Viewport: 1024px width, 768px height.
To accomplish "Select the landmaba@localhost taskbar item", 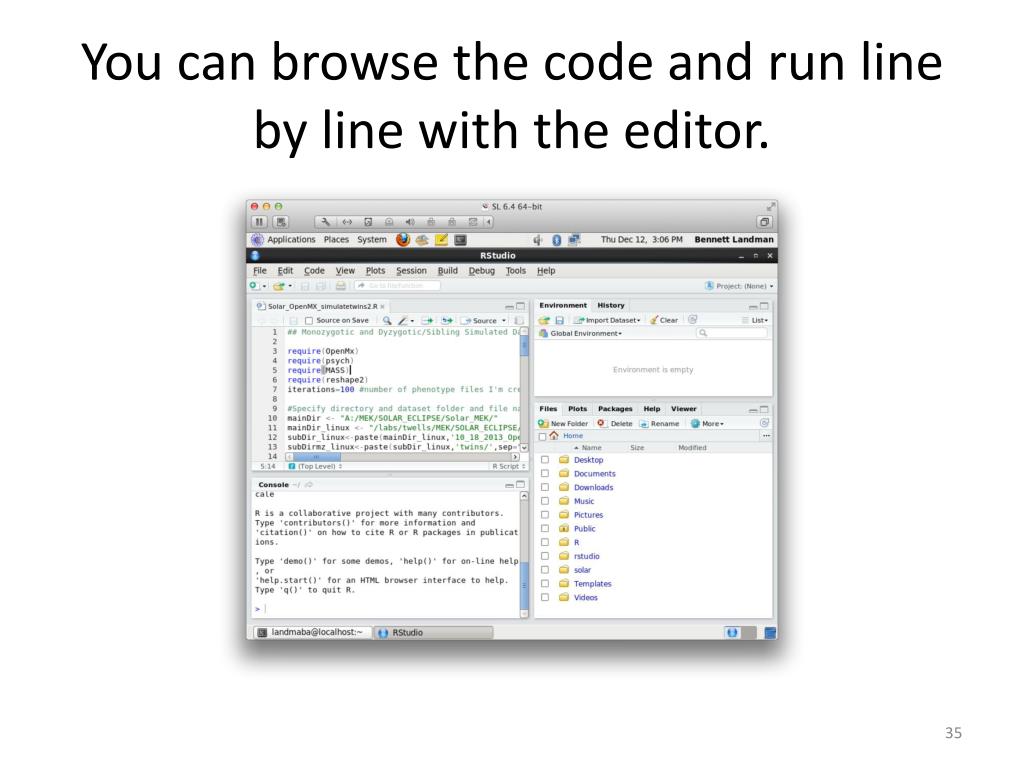I will (x=312, y=632).
